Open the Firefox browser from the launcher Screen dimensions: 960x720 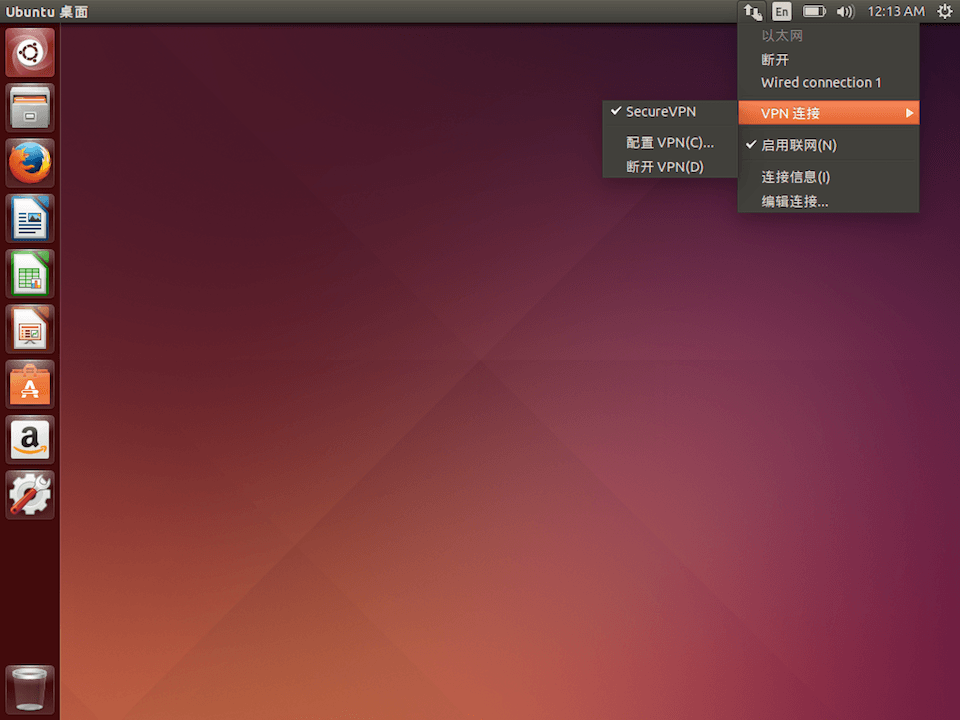pos(29,162)
